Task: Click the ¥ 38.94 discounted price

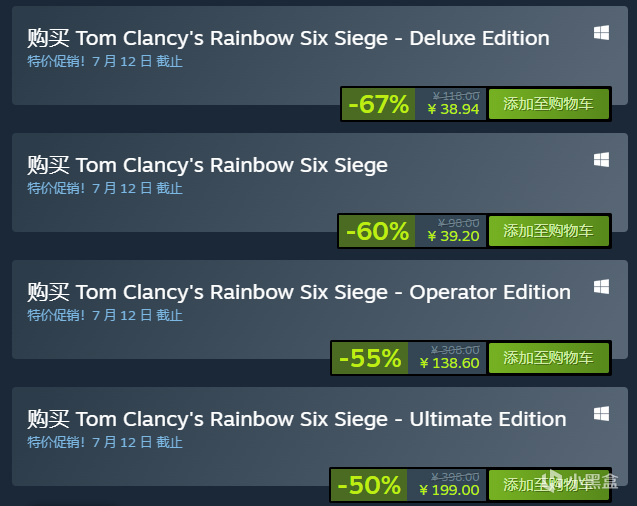Action: 453,109
